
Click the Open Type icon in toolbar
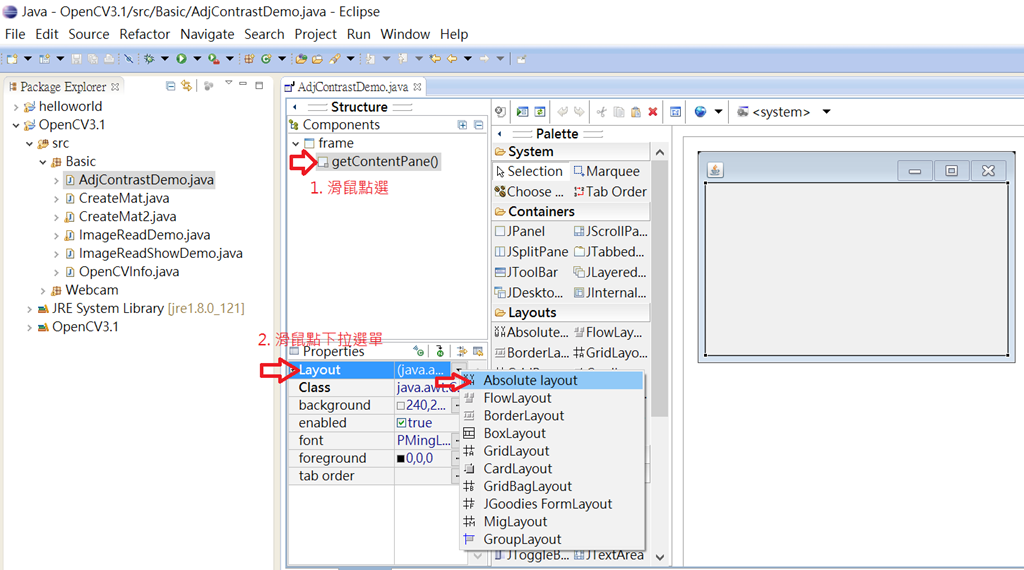pos(301,59)
